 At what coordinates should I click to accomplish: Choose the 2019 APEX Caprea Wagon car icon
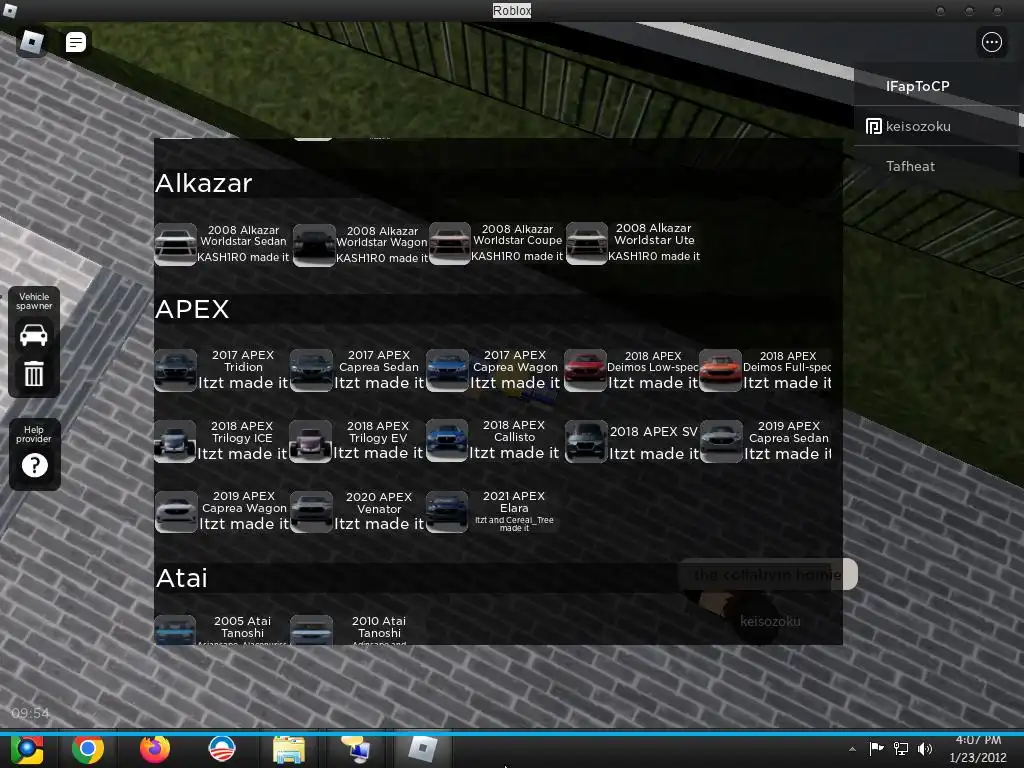coord(176,512)
